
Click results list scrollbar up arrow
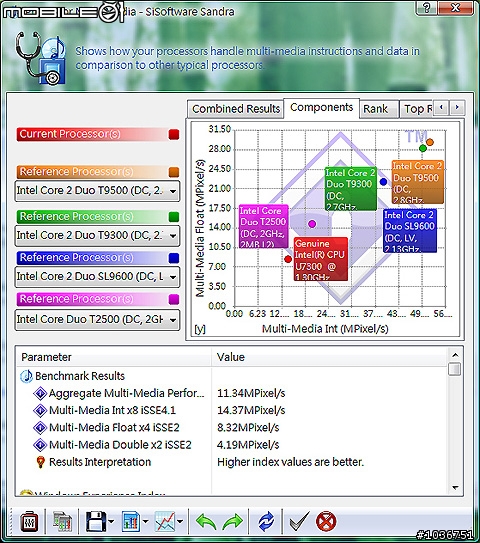(x=455, y=355)
